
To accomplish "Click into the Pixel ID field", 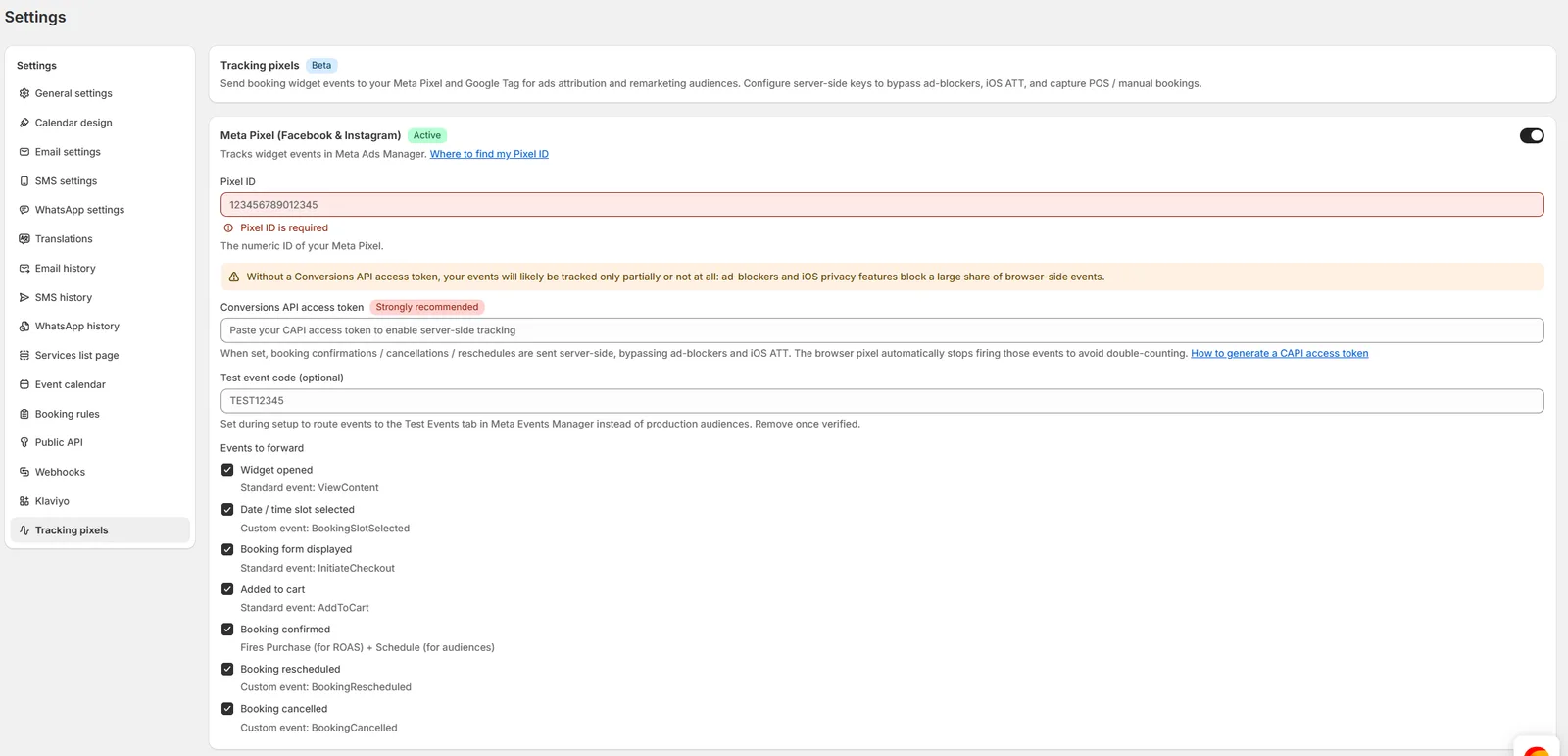I will [x=882, y=205].
